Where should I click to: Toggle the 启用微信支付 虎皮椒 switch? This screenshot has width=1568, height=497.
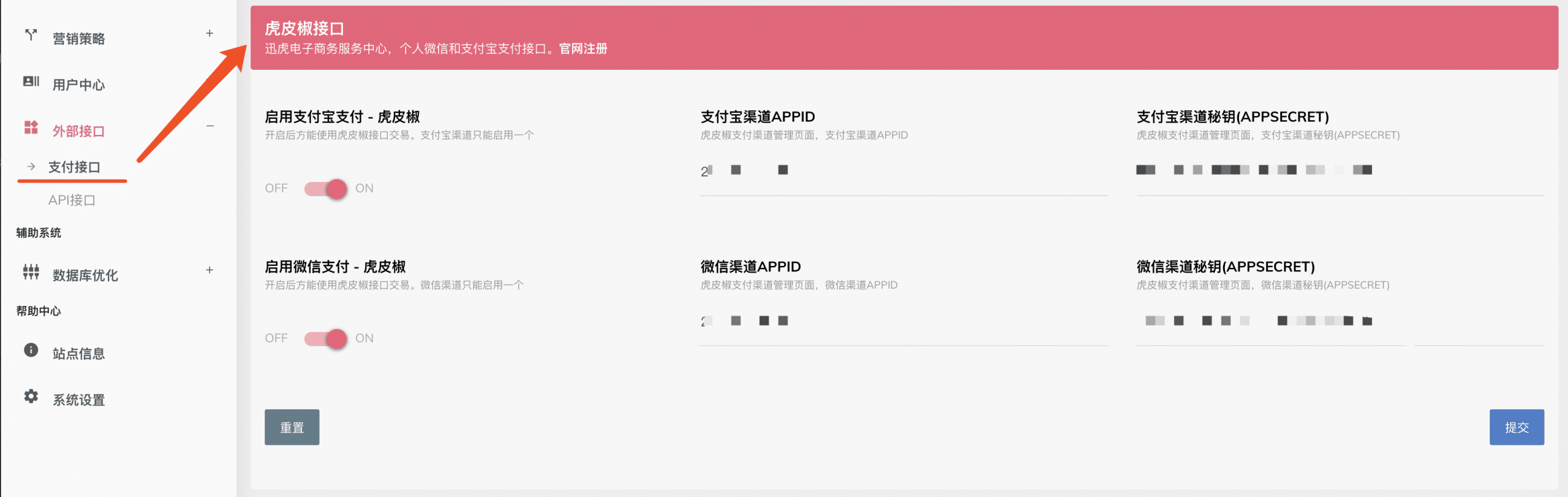click(326, 339)
